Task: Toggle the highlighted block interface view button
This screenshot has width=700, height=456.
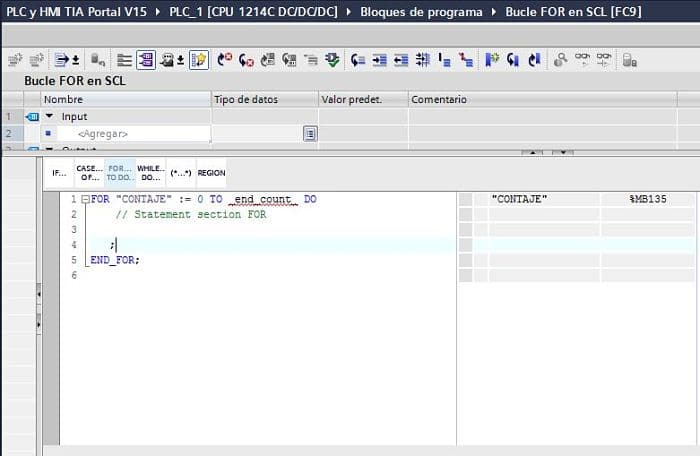Action: coord(146,60)
